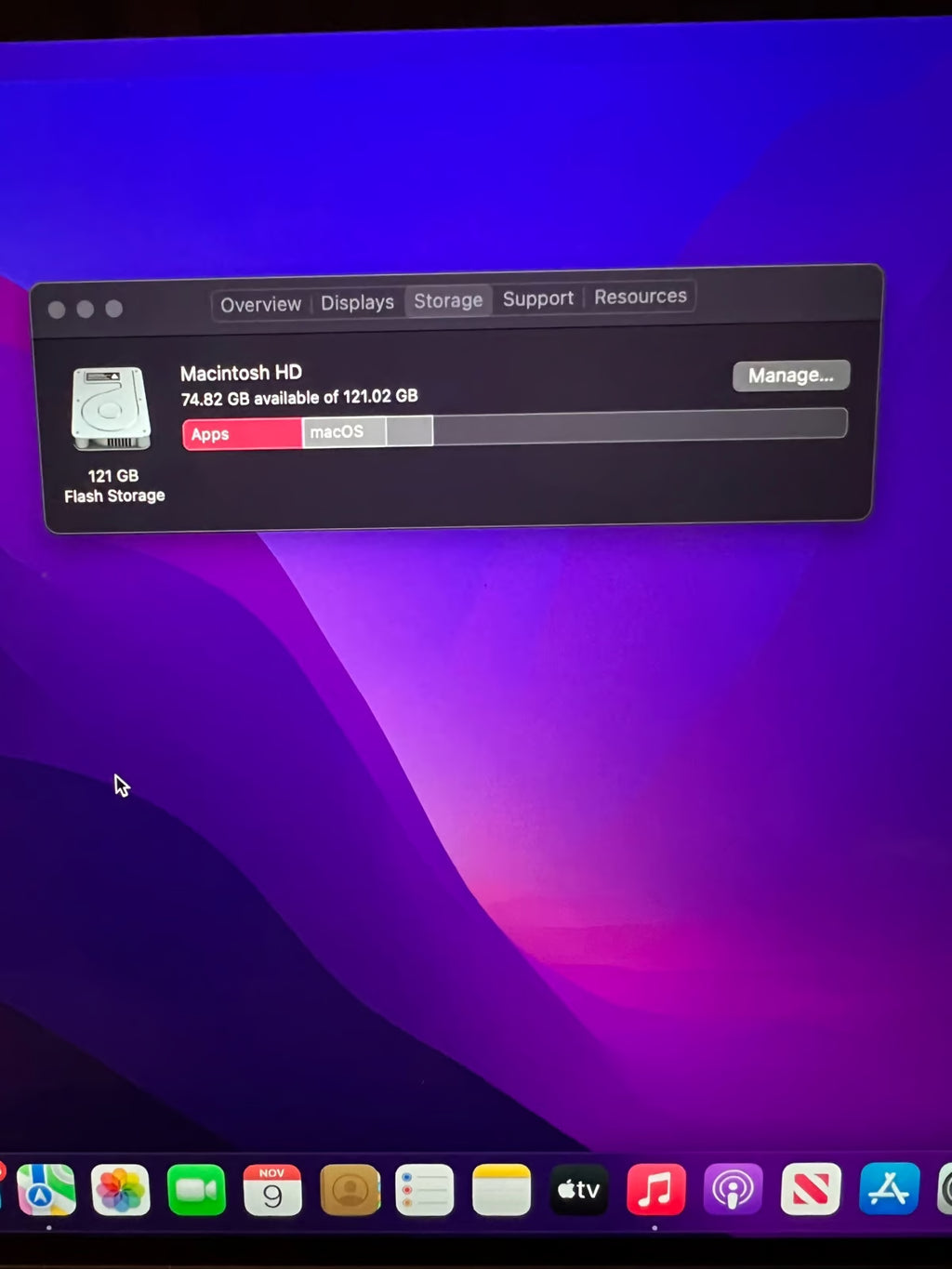Click the red Apps segment of the storage bar

240,433
